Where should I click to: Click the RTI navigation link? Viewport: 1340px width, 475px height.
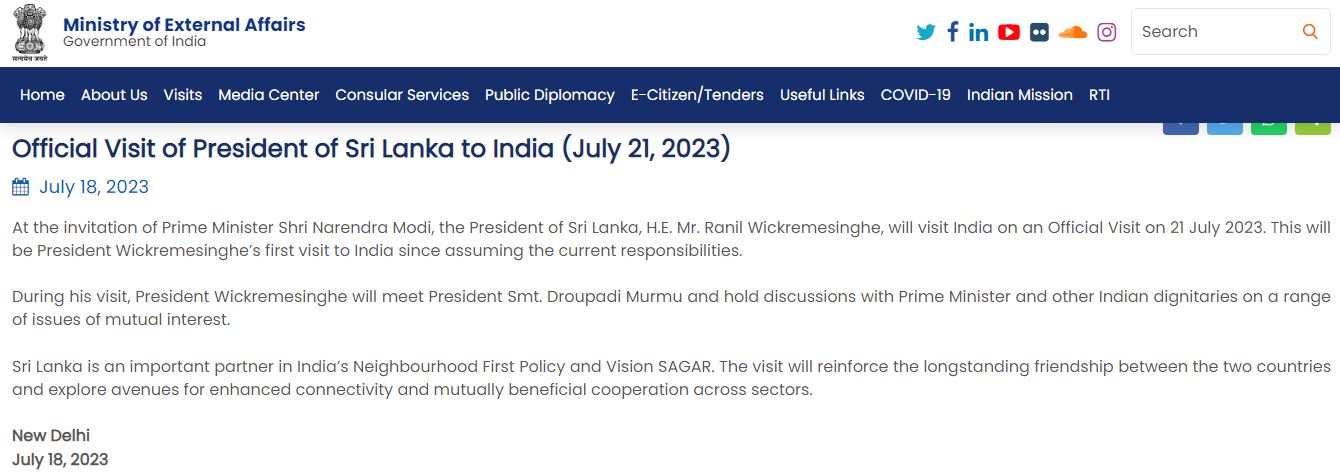point(1100,95)
